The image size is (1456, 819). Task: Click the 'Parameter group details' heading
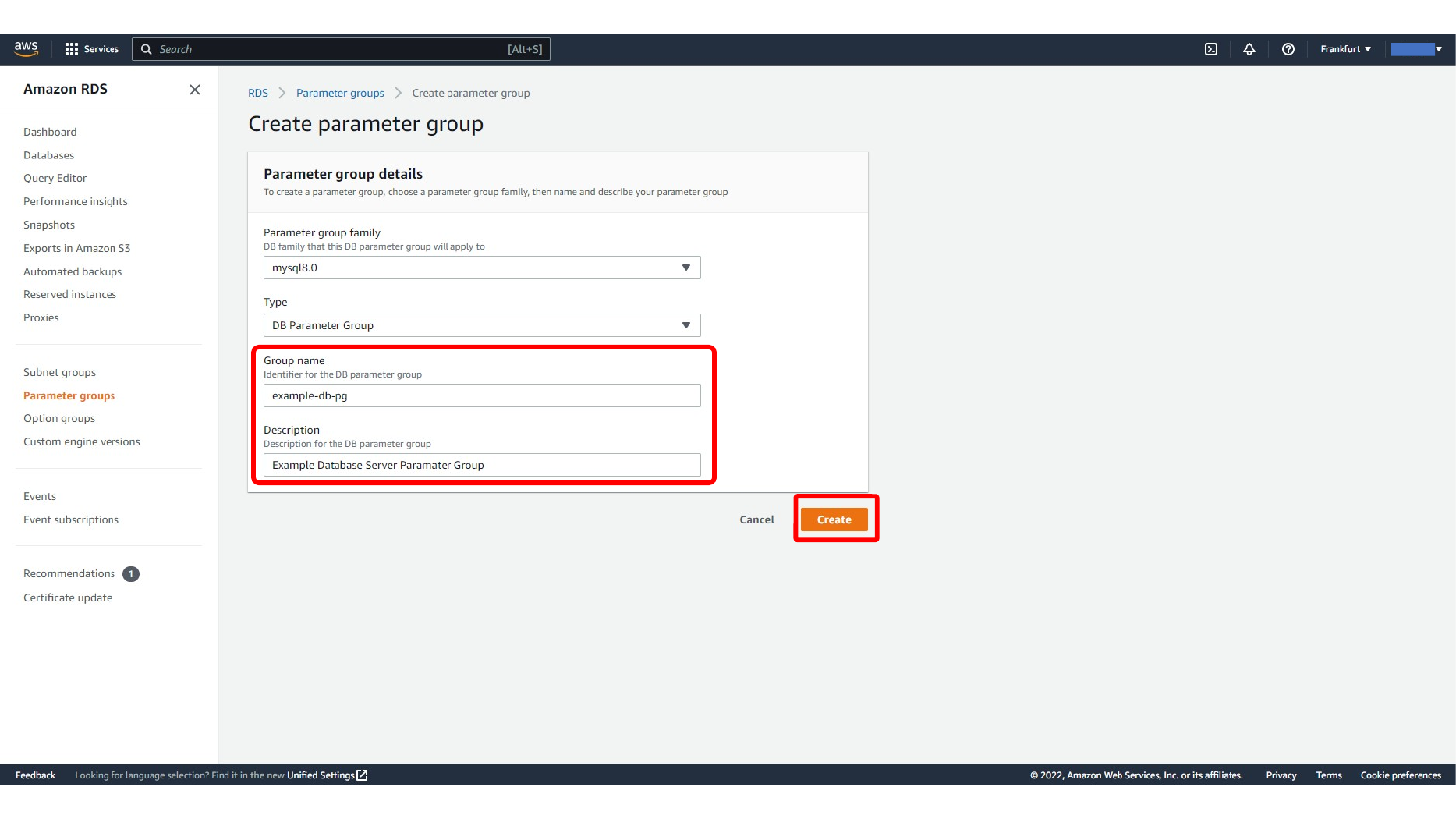tap(343, 174)
